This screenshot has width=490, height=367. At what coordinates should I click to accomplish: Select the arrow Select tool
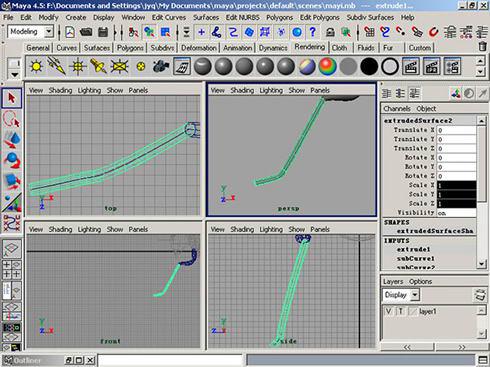12,98
